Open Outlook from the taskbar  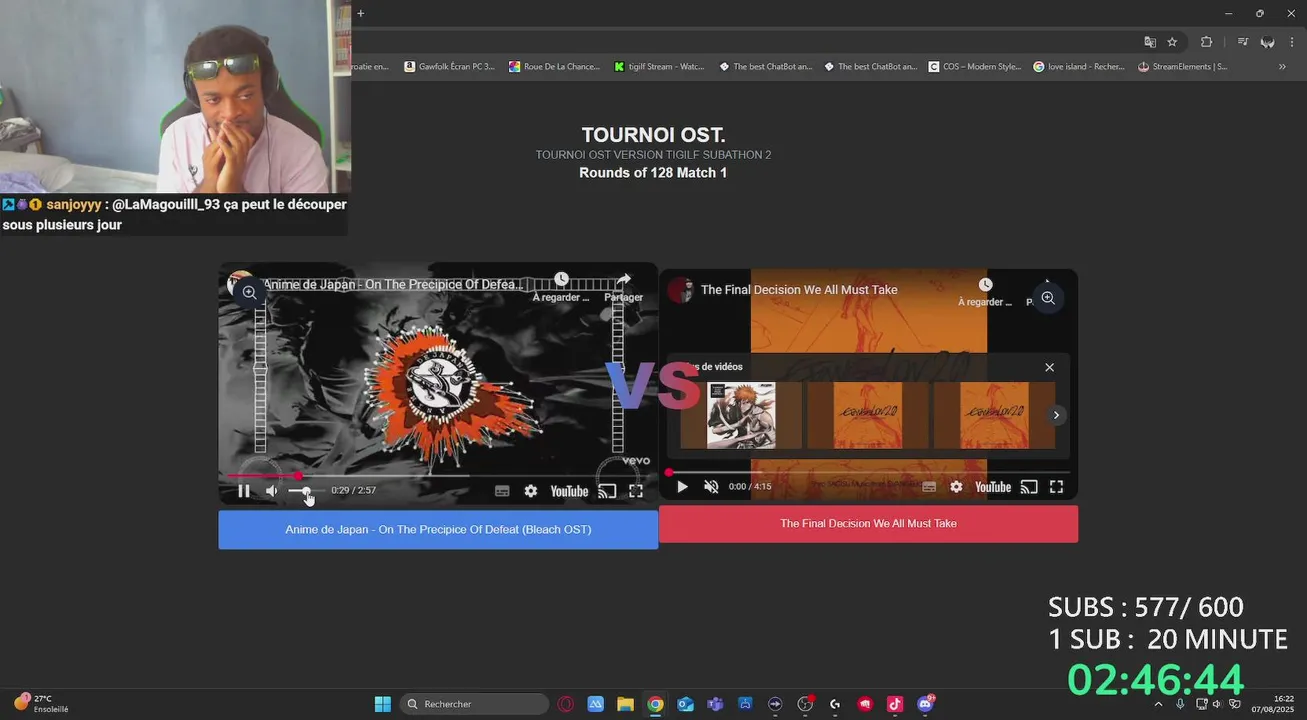click(685, 704)
